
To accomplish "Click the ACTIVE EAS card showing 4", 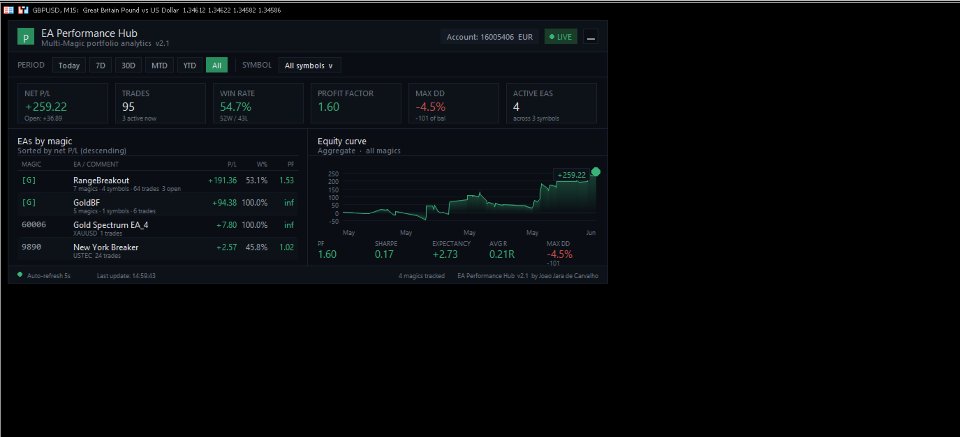I will pyautogui.click(x=552, y=104).
